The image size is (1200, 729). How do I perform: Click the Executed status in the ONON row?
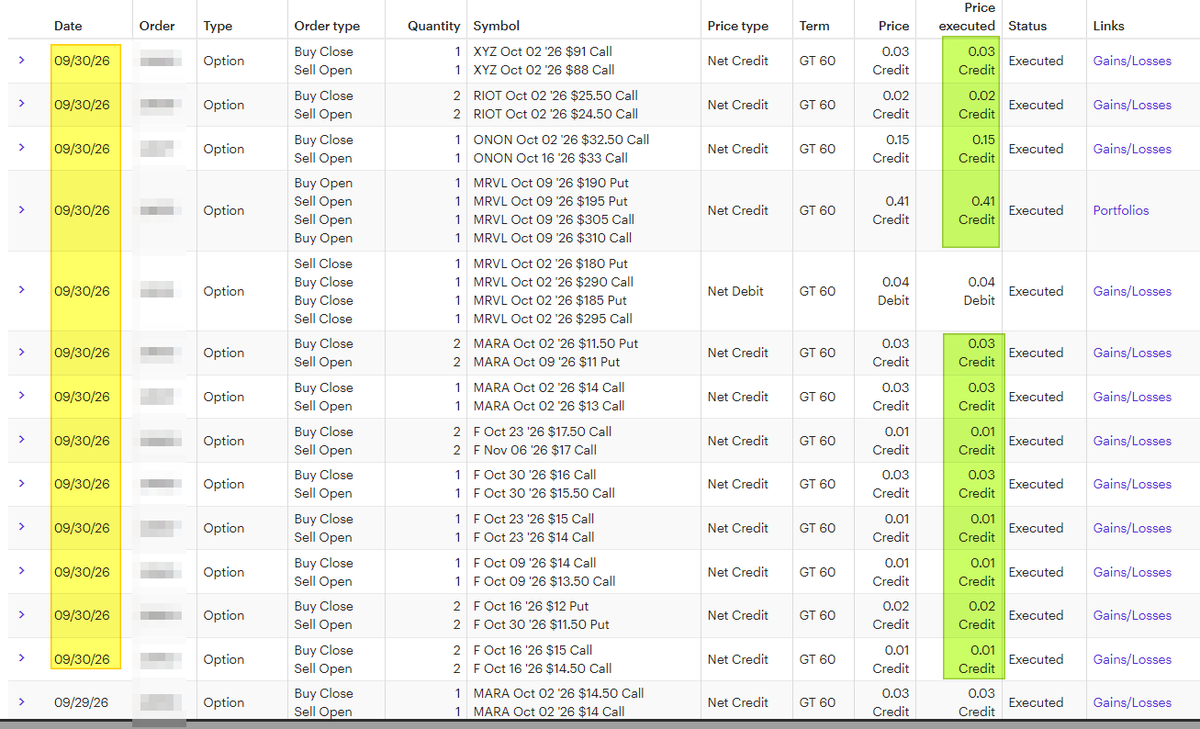pyautogui.click(x=1036, y=149)
